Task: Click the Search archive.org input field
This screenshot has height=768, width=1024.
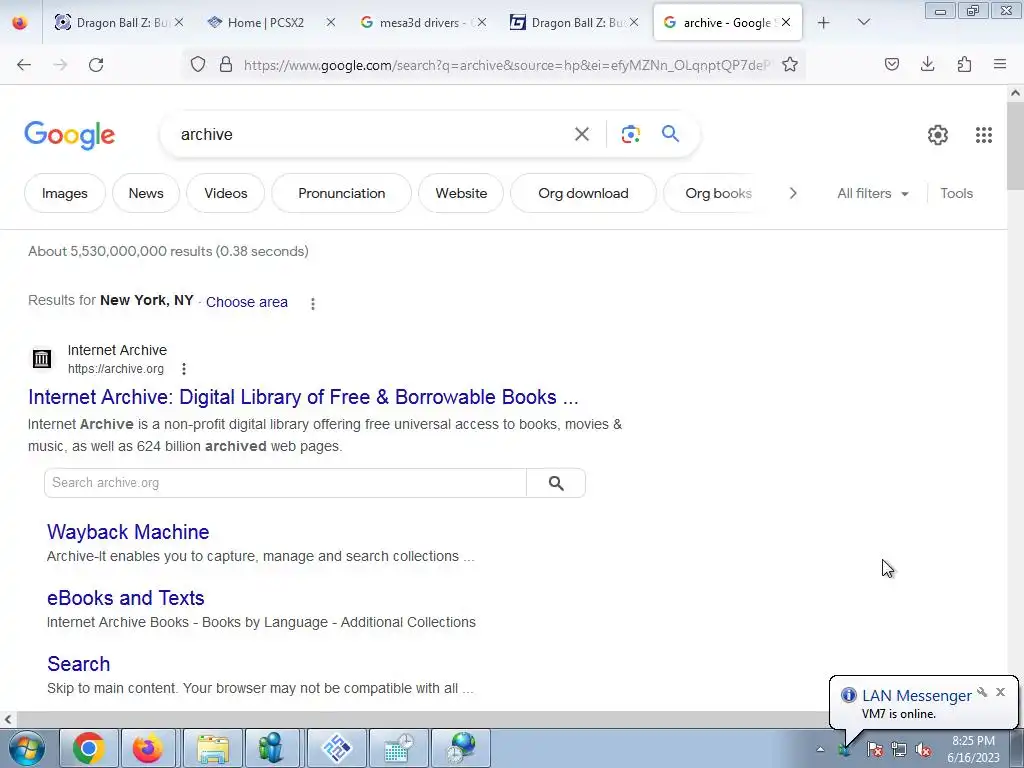Action: pos(285,483)
